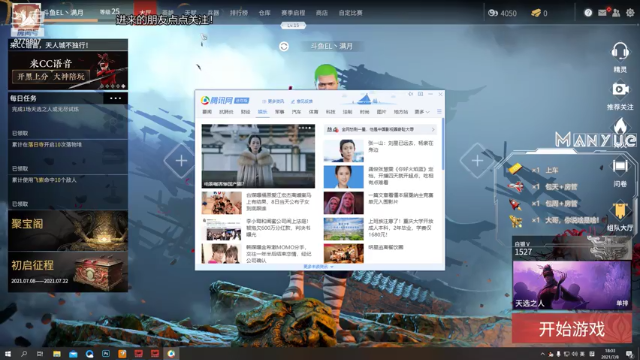Open taskbar search magnifier
The height and width of the screenshot is (360, 640).
24,353
